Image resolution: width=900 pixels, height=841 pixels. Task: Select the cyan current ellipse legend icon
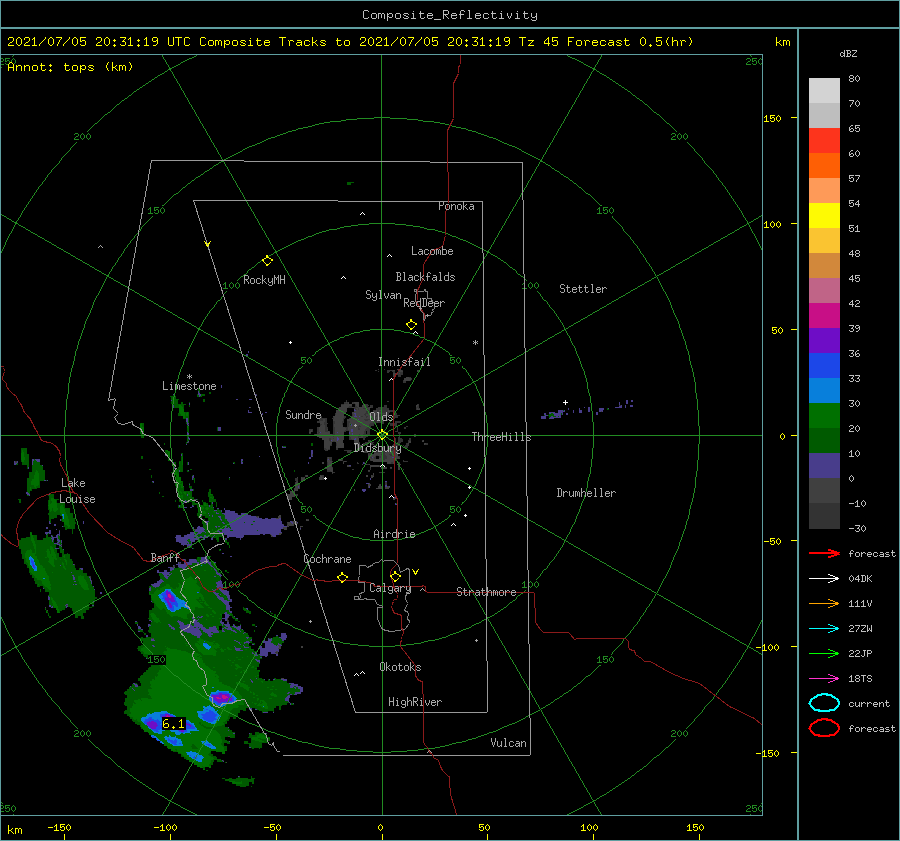[824, 703]
